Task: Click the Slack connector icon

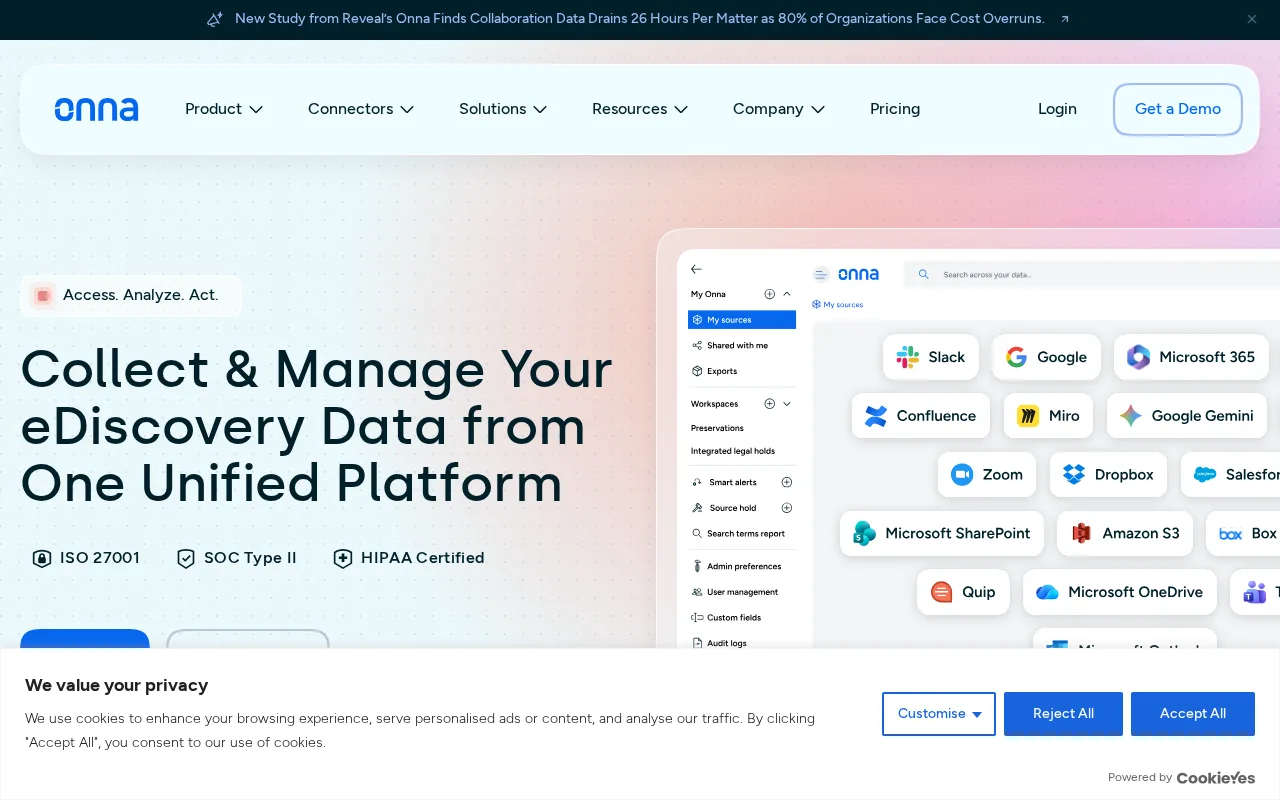Action: tap(908, 357)
